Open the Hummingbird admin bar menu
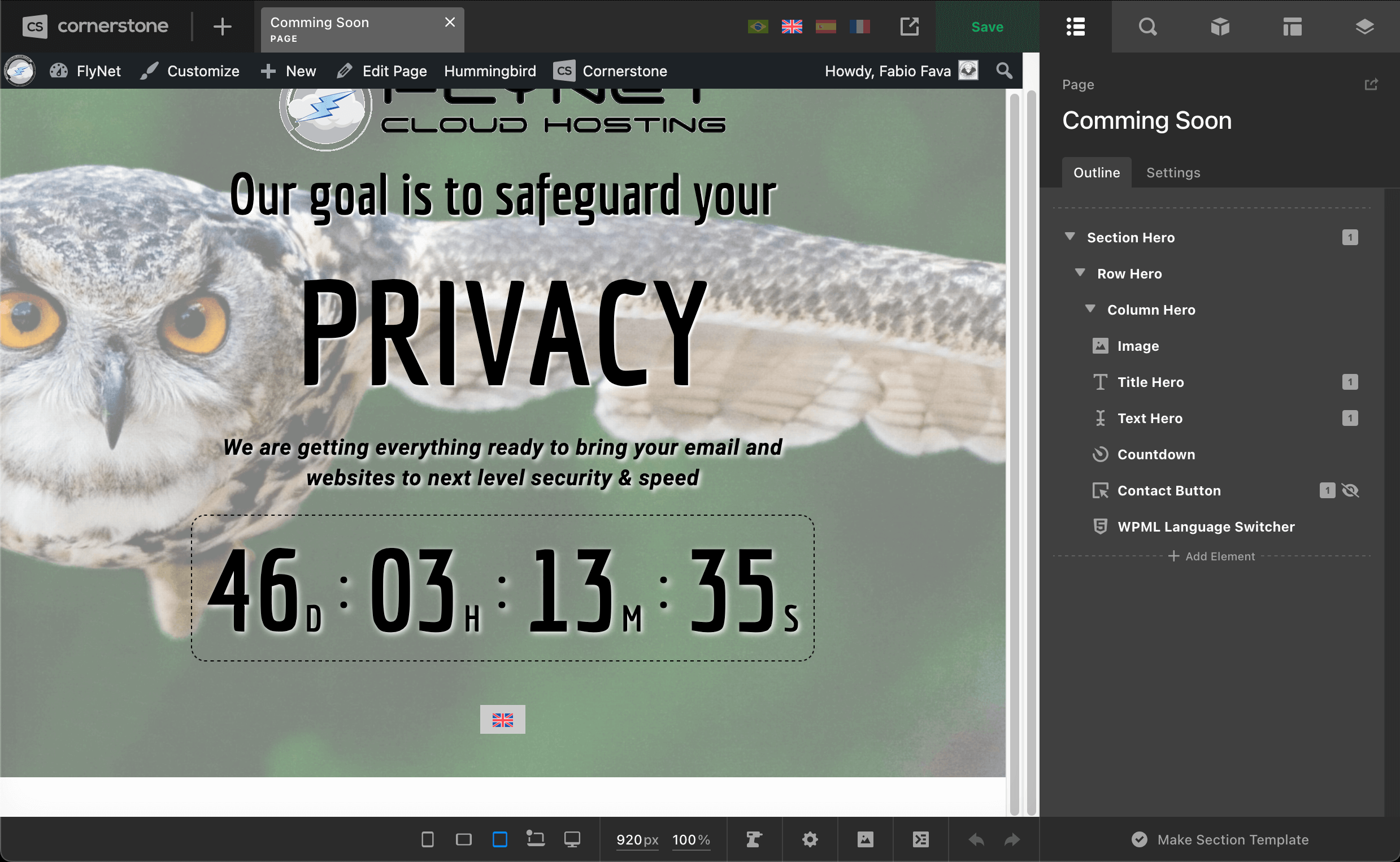 pyautogui.click(x=490, y=71)
